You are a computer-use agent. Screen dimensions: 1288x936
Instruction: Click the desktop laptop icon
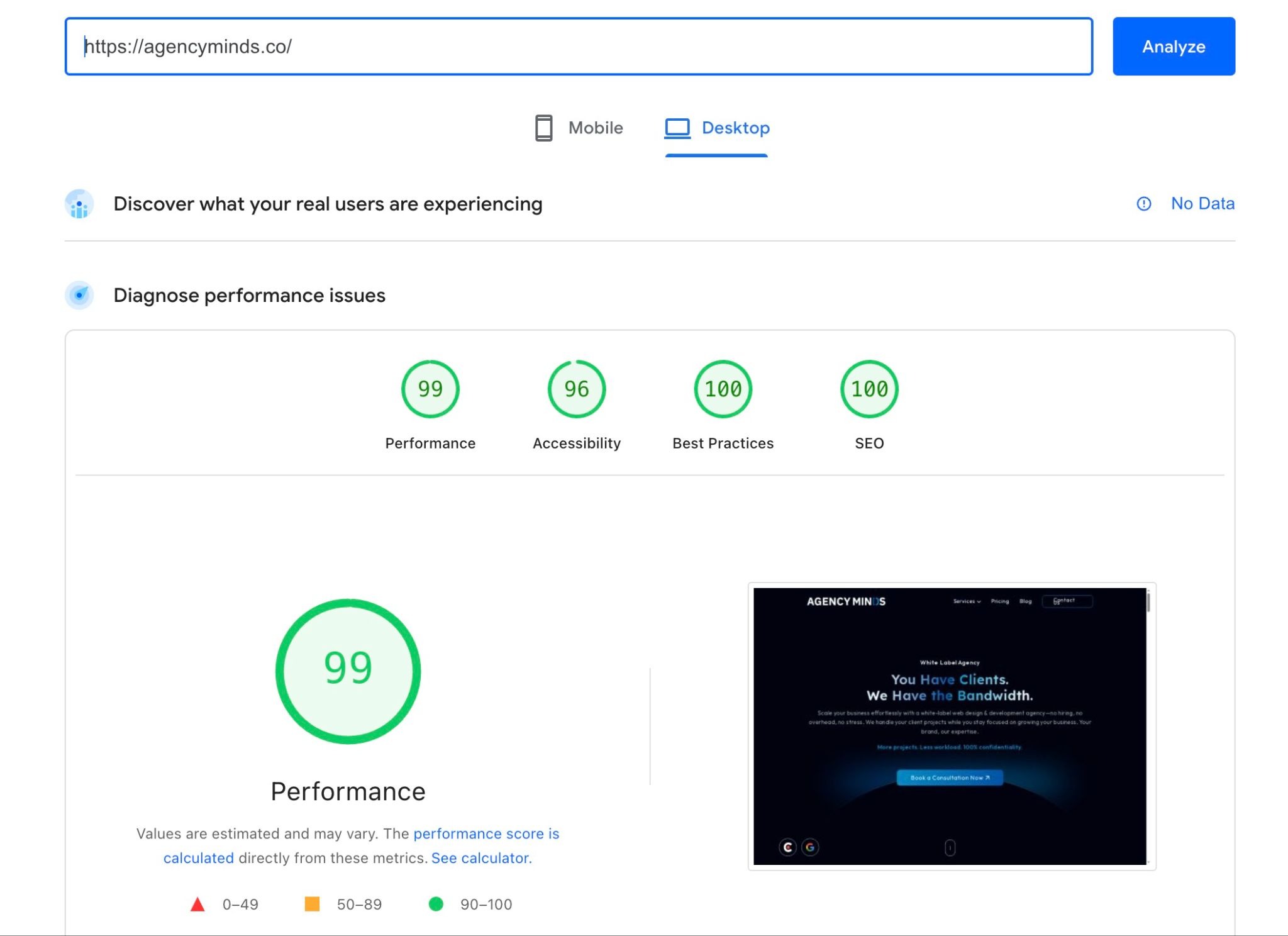click(677, 128)
